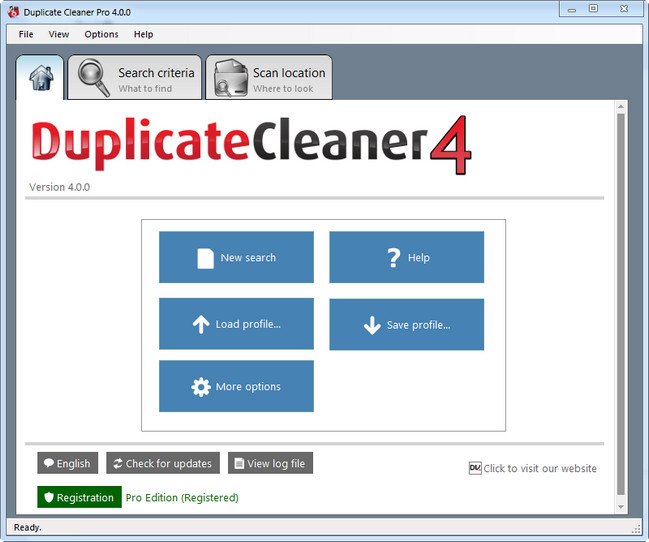Open View log file

tap(270, 463)
